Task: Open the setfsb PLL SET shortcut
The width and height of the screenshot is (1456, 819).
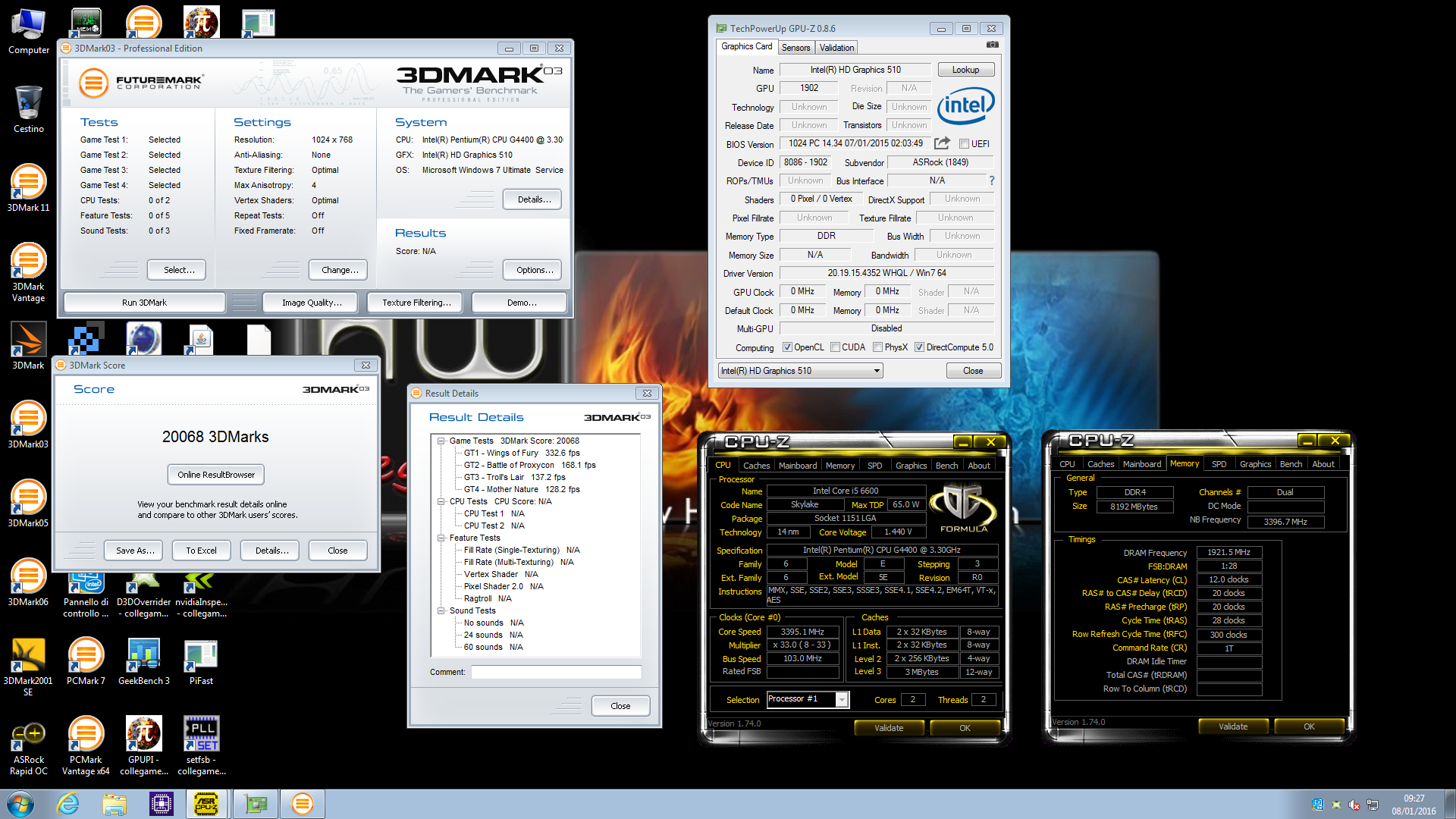Action: [x=202, y=746]
